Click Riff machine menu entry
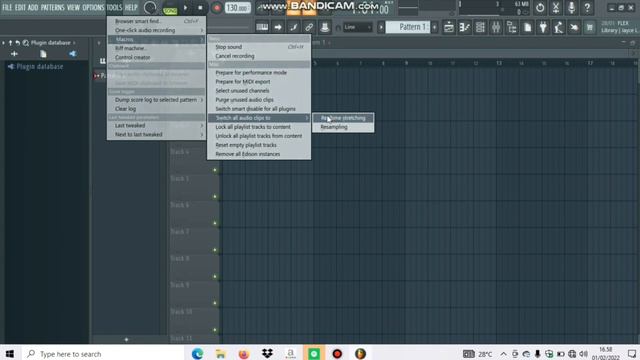Viewport: 640px width, 360px height. pyautogui.click(x=156, y=48)
